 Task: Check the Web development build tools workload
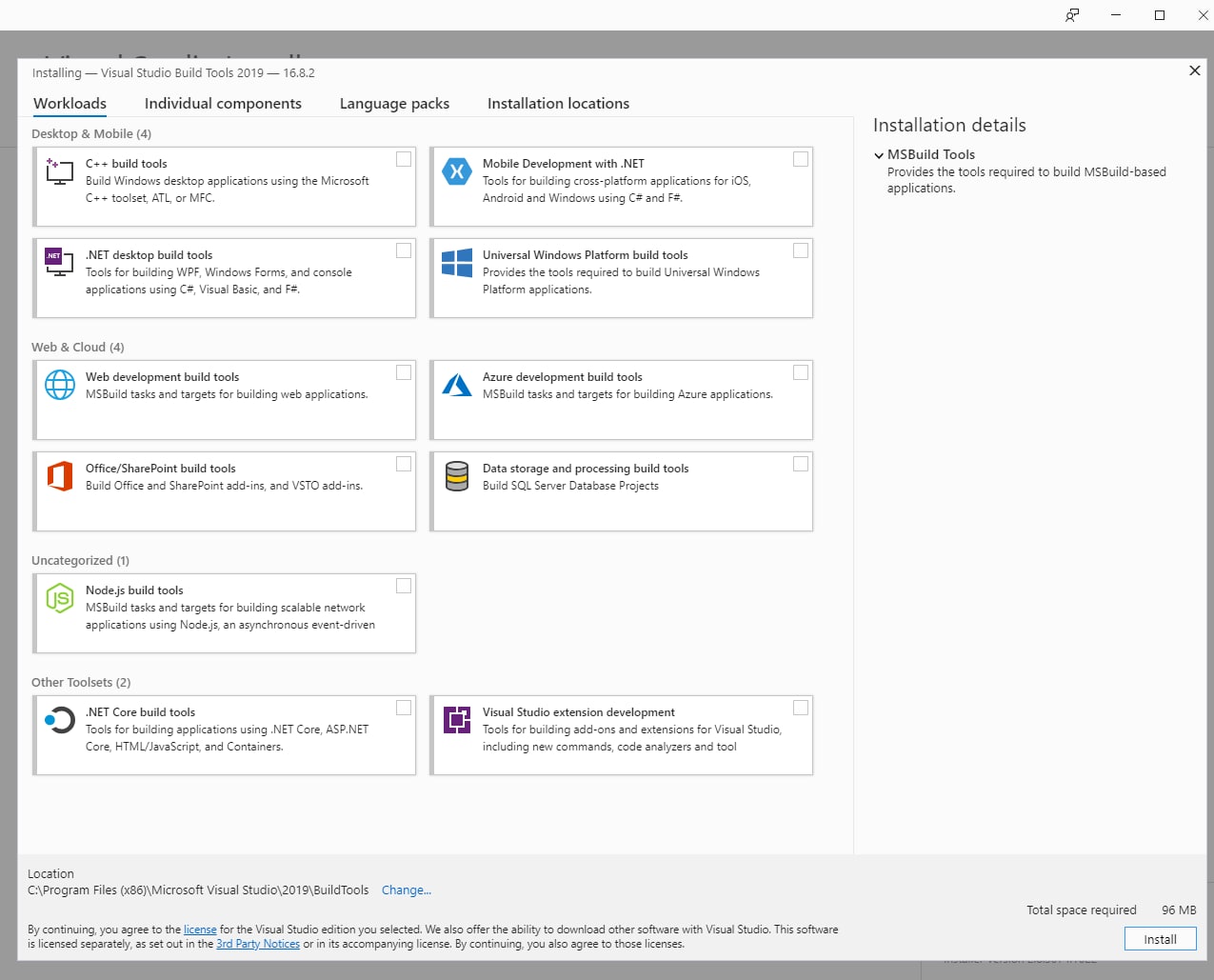[404, 372]
